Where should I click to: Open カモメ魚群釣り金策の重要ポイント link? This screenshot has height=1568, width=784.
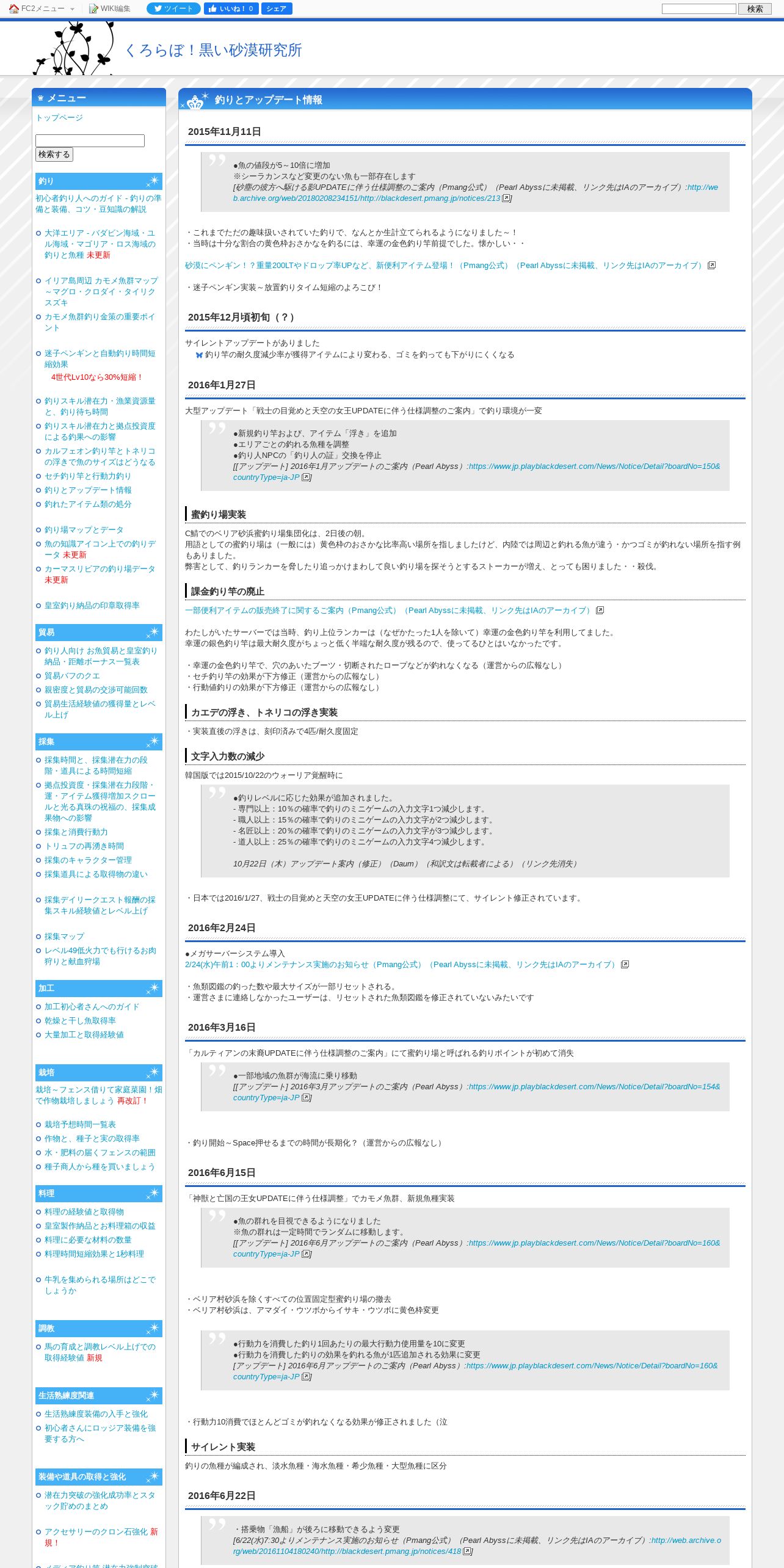(100, 322)
